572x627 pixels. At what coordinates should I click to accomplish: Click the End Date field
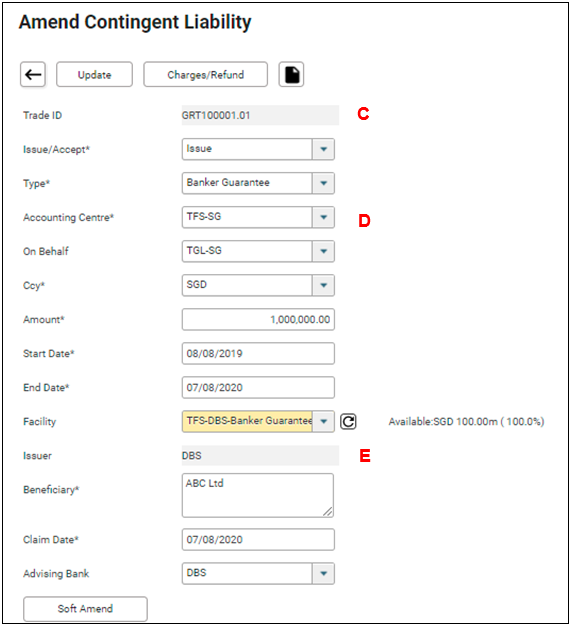258,387
